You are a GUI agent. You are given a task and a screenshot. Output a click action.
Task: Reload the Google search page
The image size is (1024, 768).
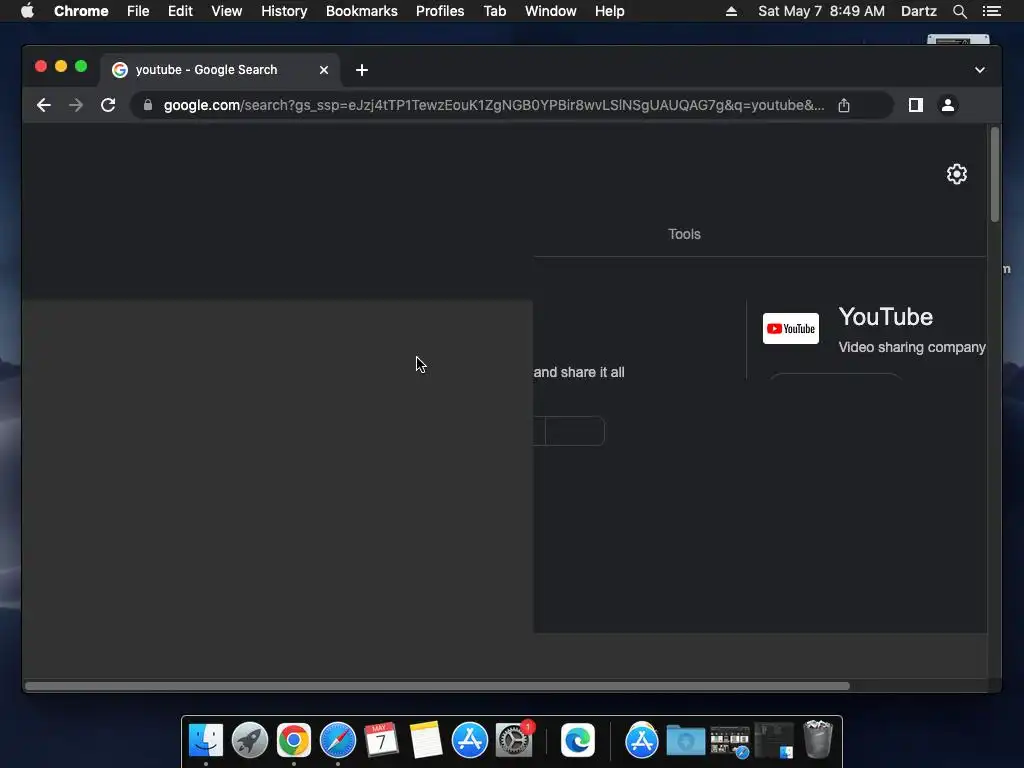click(108, 105)
